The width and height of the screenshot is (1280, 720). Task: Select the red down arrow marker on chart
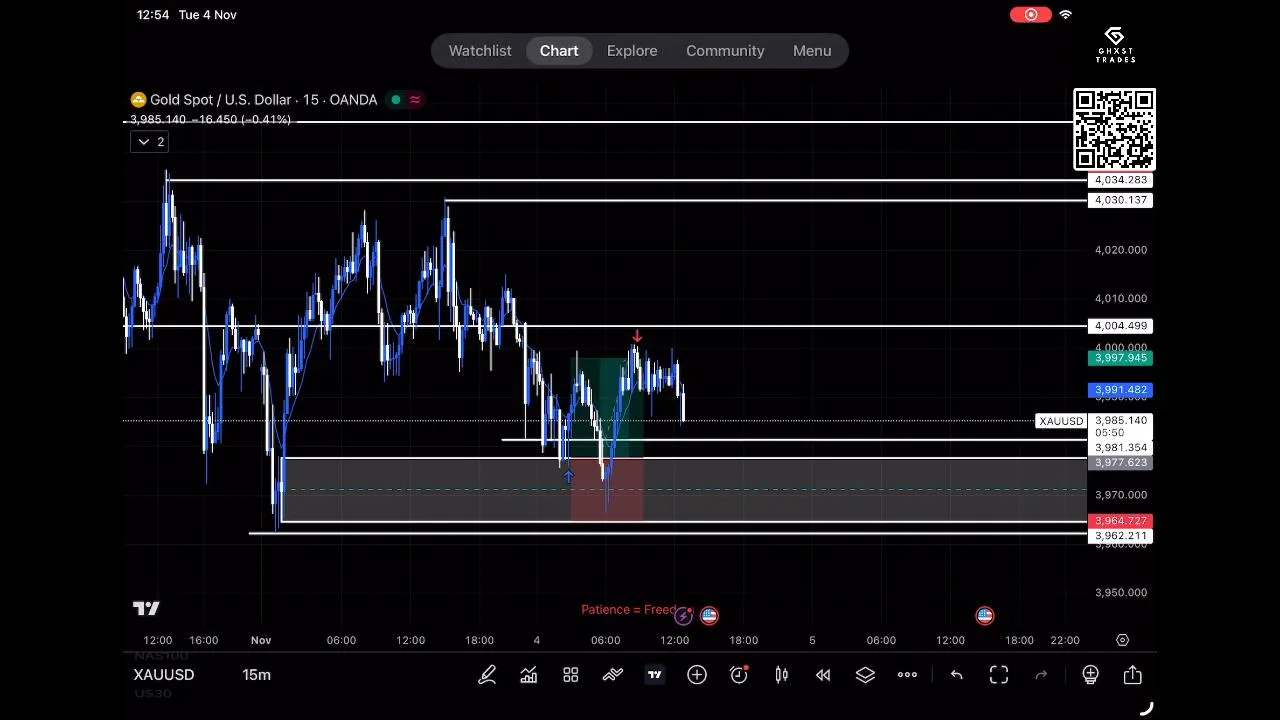[637, 338]
